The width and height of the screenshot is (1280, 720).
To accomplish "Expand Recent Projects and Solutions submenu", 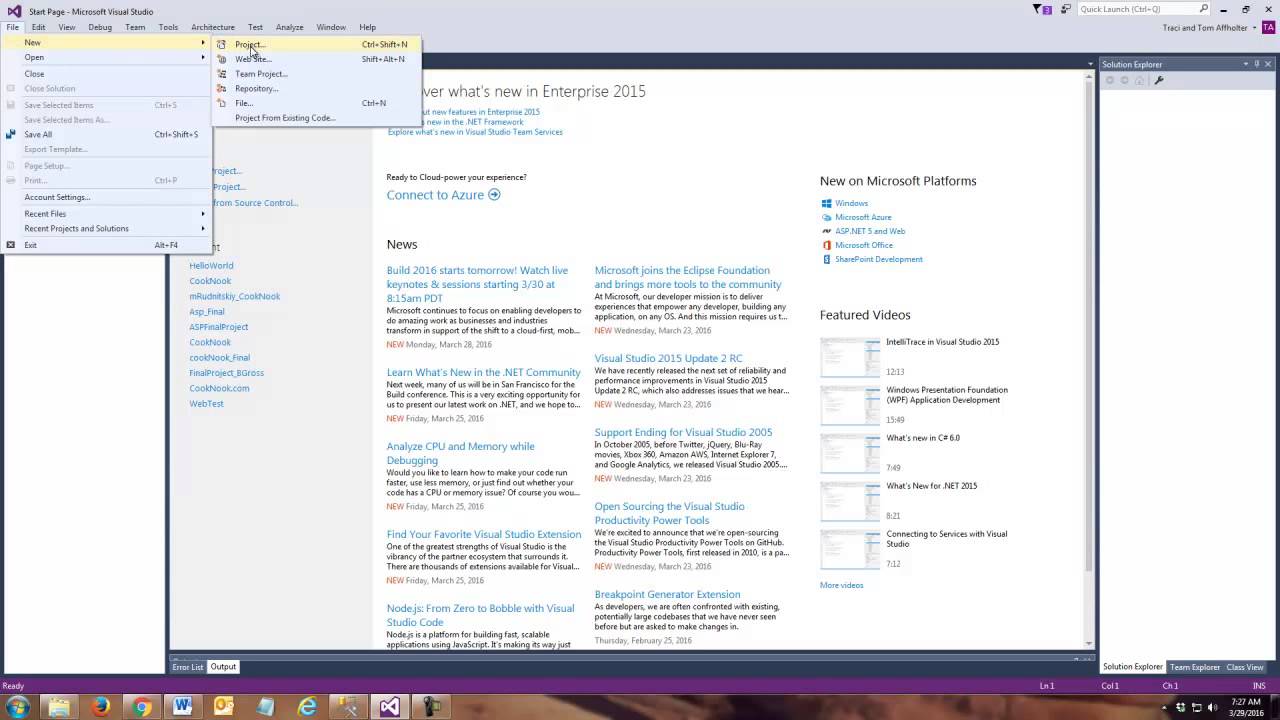I will [106, 228].
